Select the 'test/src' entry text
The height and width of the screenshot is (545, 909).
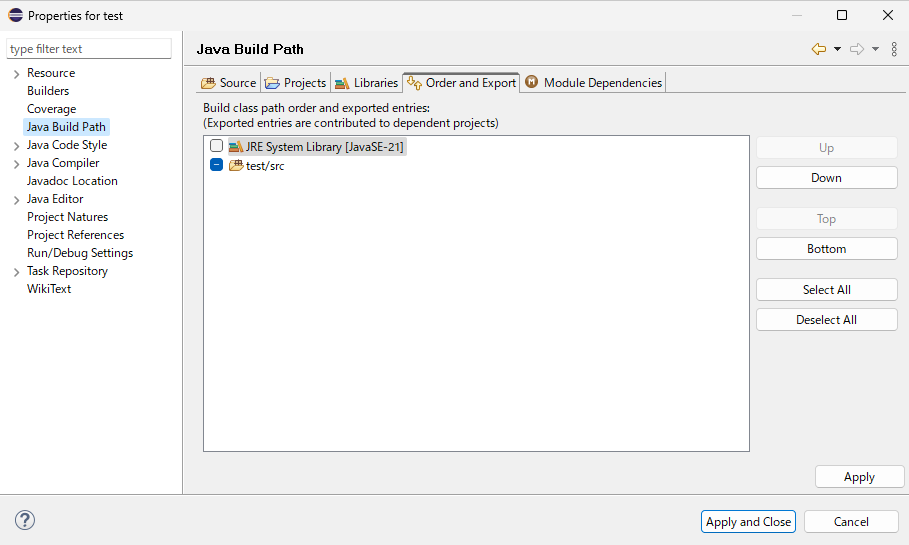tap(265, 166)
